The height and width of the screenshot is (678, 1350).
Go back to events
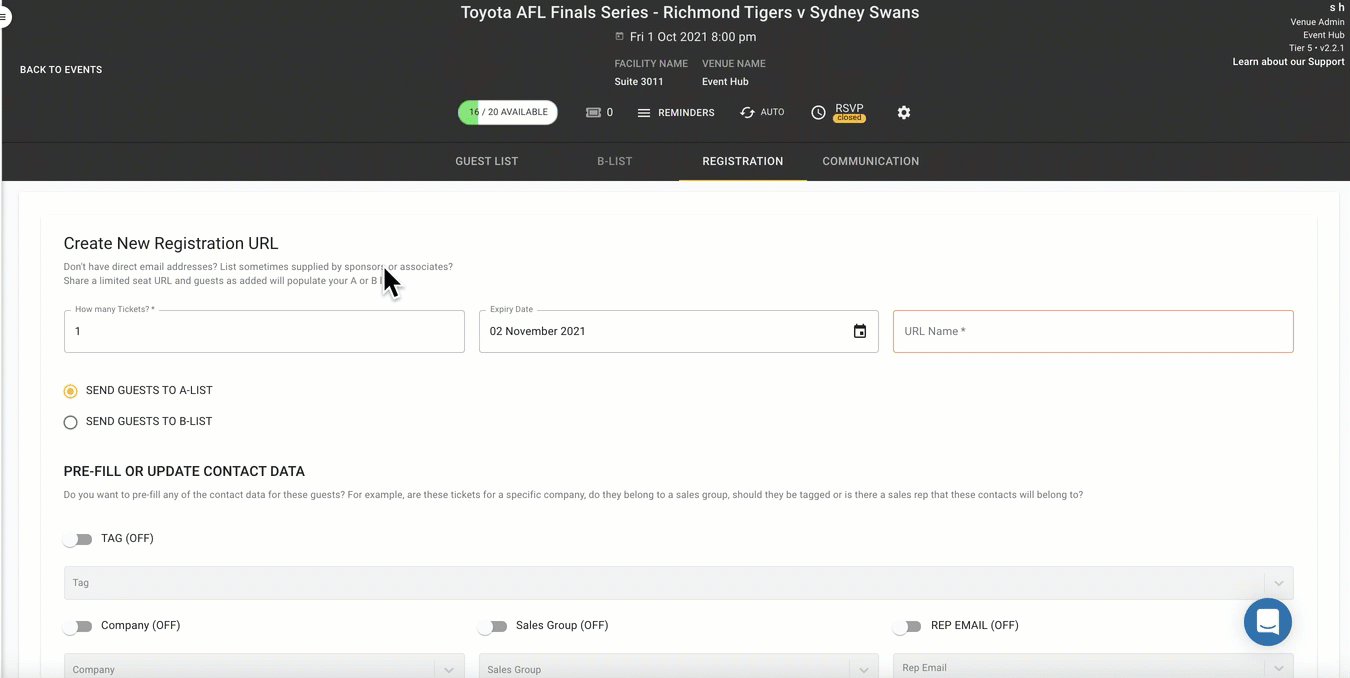[x=61, y=70]
